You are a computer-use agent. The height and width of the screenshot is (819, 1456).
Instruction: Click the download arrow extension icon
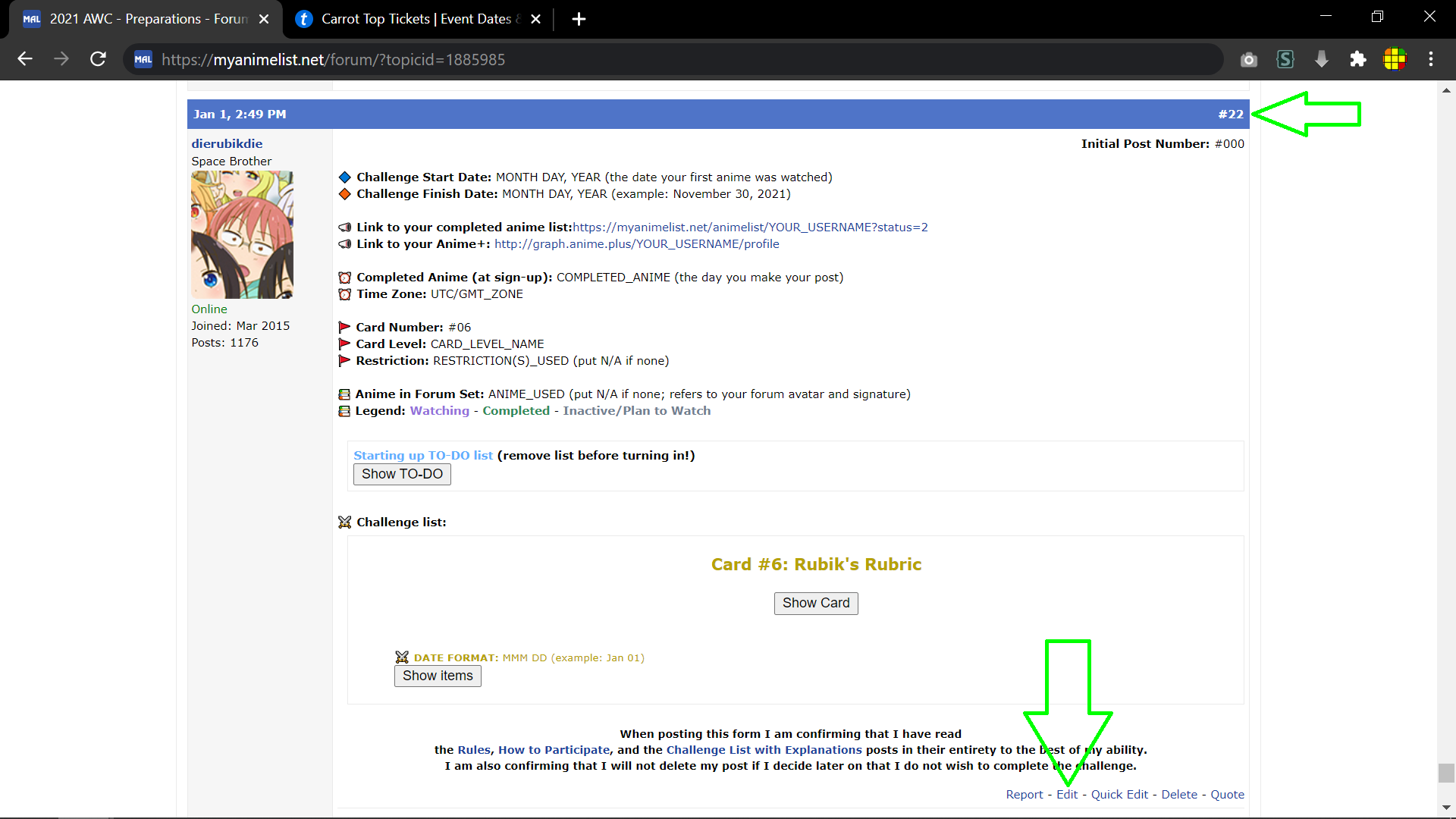(1321, 59)
